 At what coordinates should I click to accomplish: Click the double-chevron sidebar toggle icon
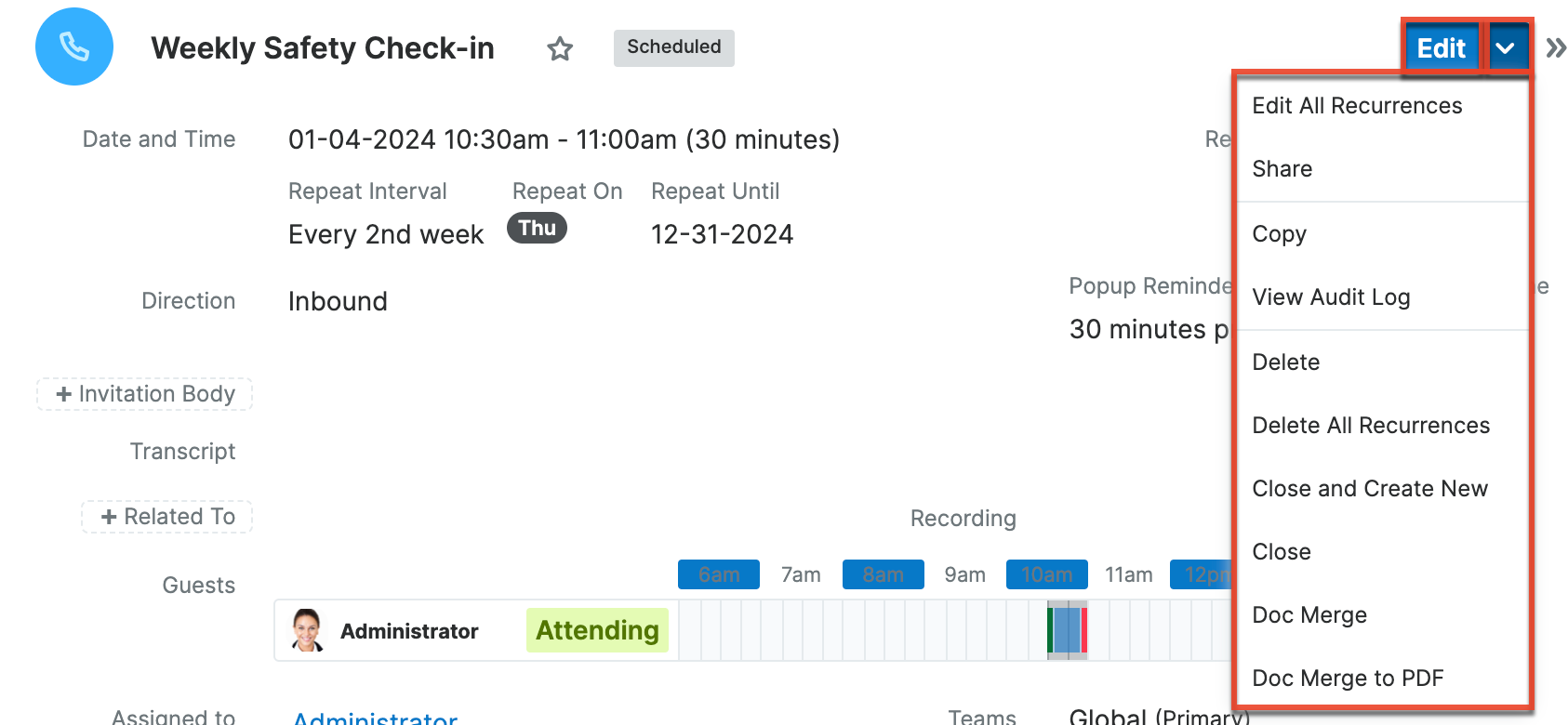(1555, 48)
